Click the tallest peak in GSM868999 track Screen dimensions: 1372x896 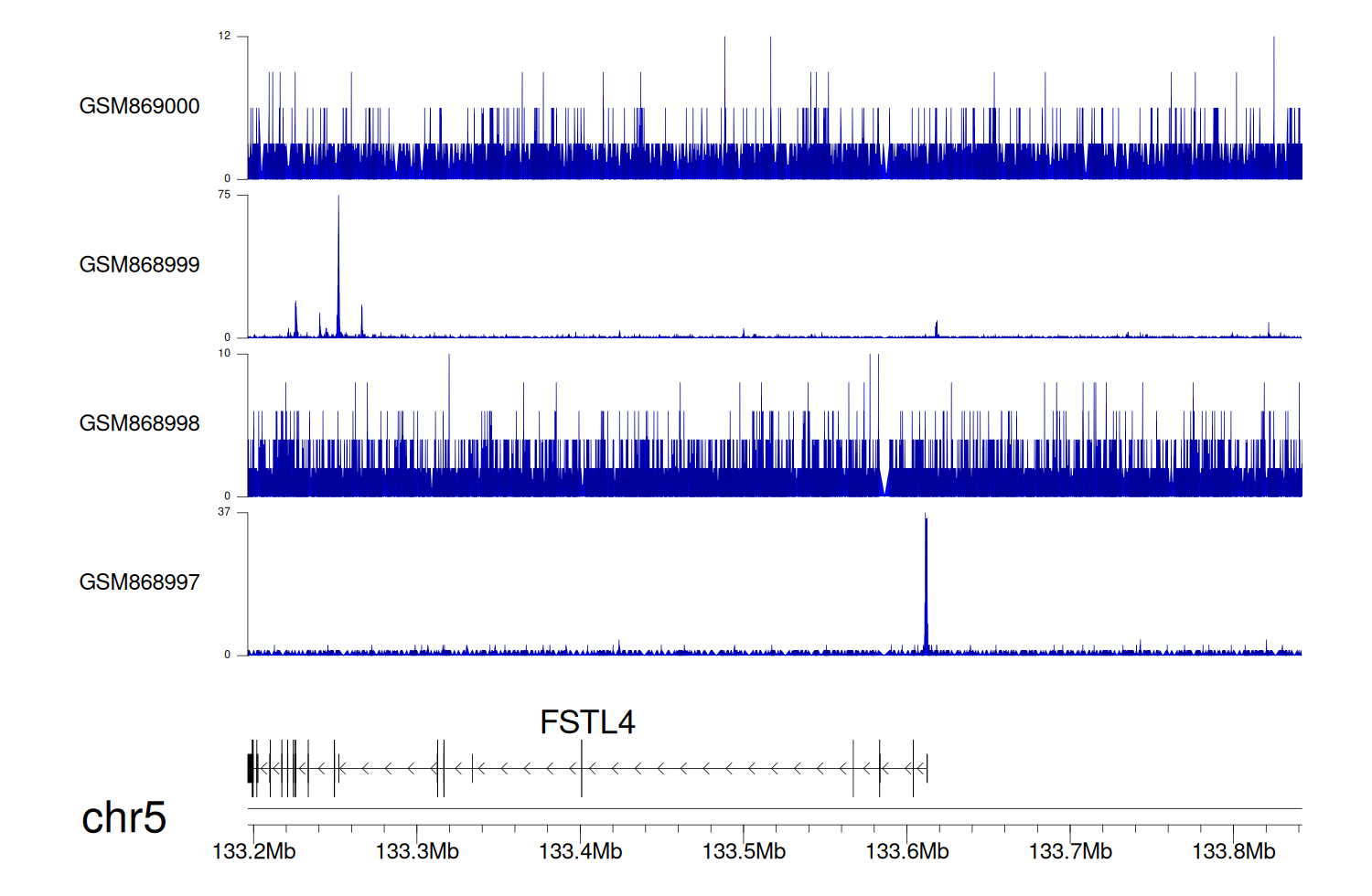pyautogui.click(x=338, y=265)
